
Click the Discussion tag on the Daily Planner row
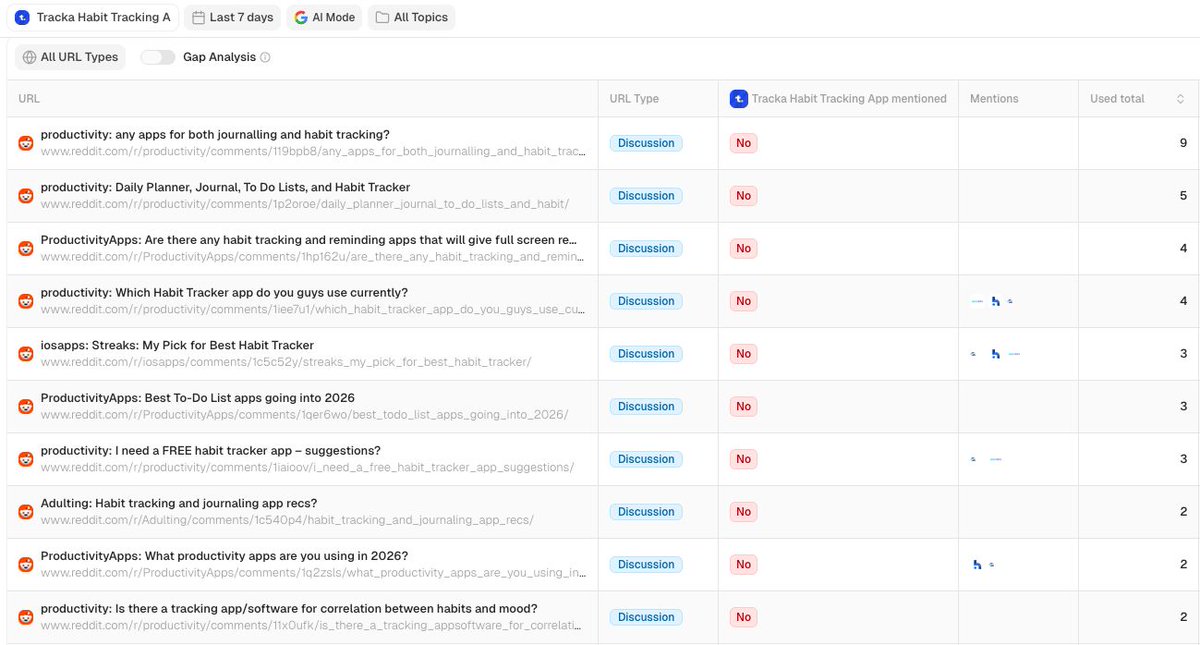pos(646,196)
